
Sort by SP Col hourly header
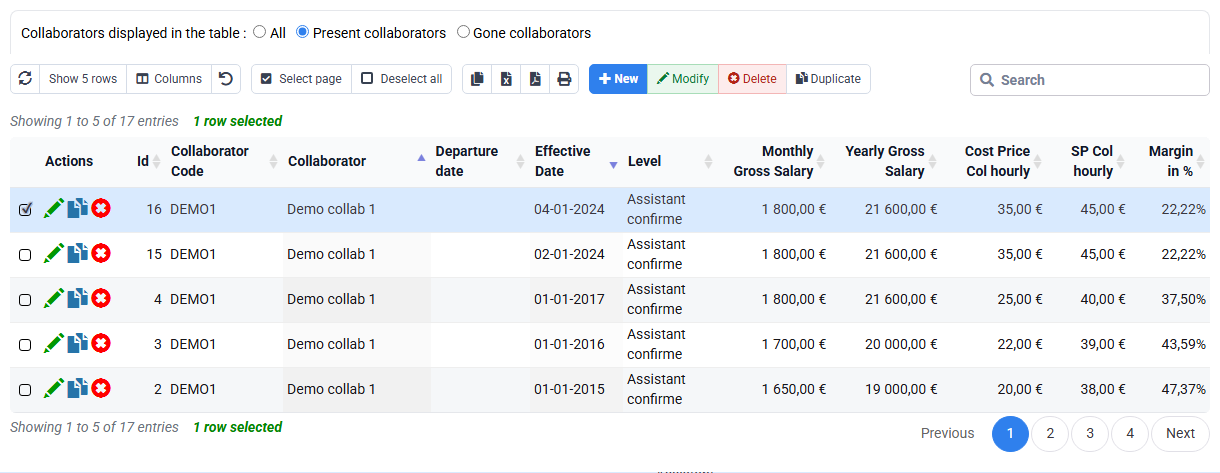pos(1089,161)
